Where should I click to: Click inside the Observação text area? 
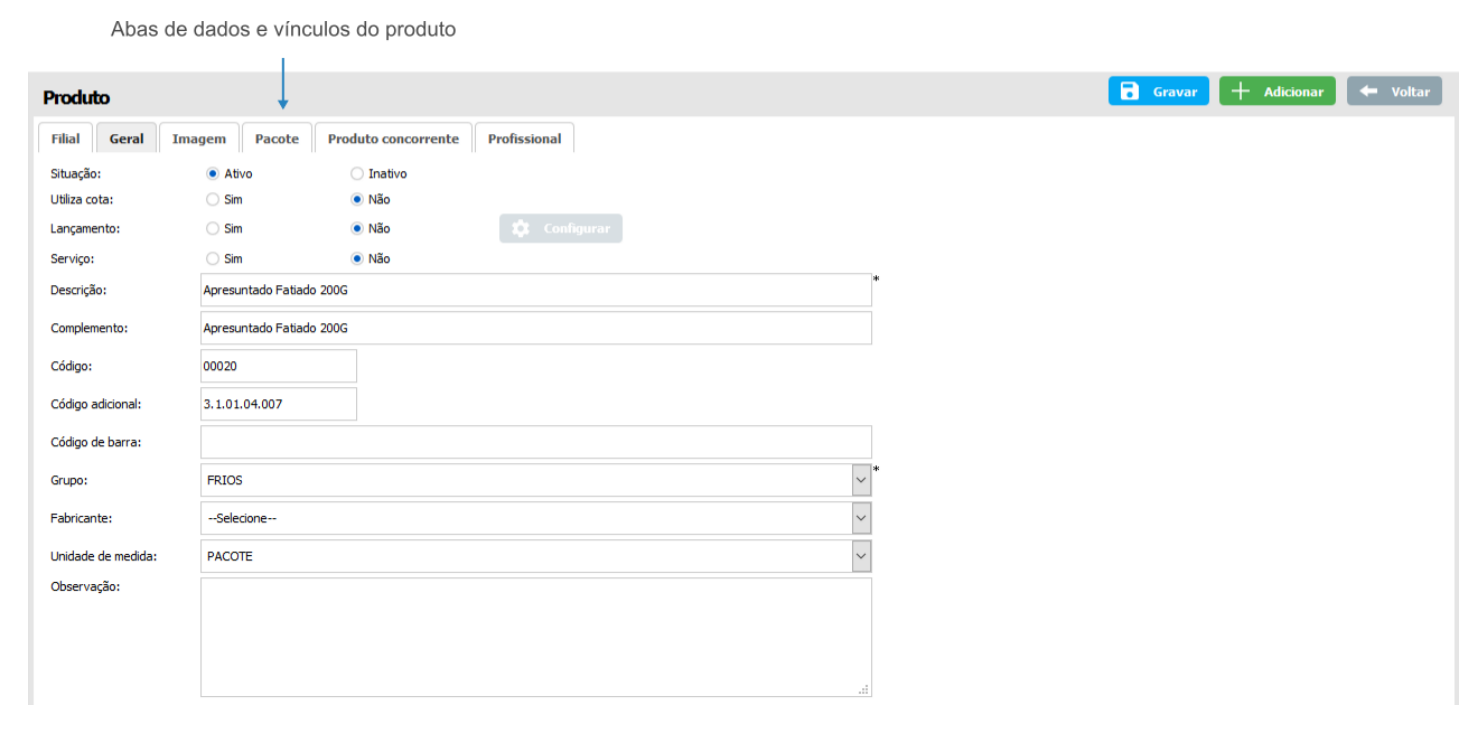[536, 636]
